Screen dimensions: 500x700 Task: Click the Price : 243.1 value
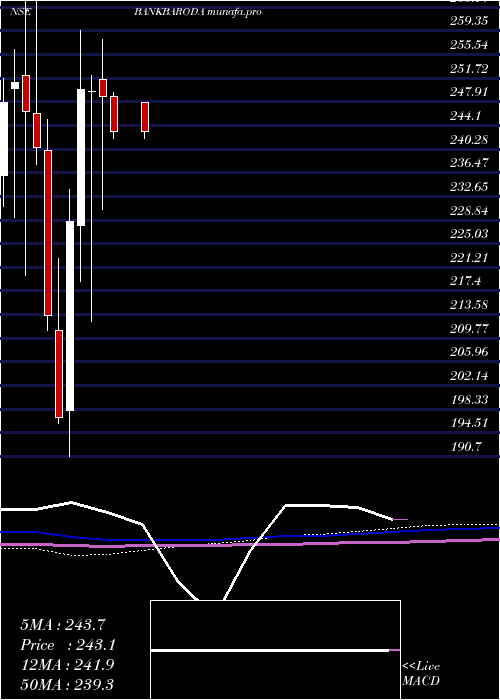pos(68,645)
